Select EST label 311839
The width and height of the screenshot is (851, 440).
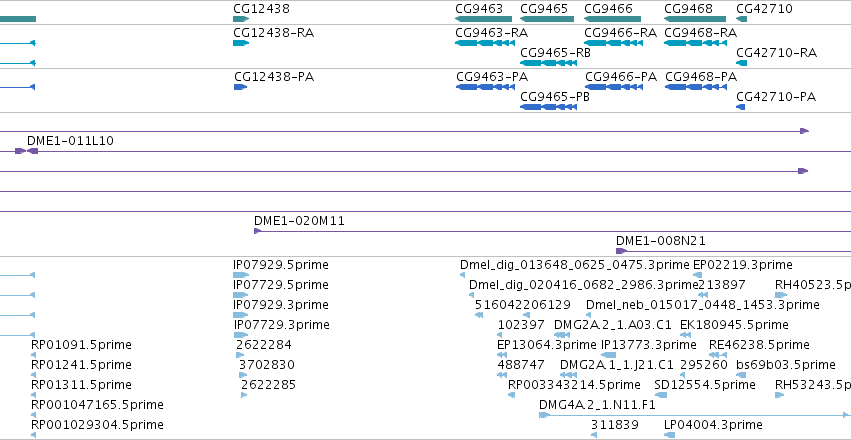(x=615, y=424)
